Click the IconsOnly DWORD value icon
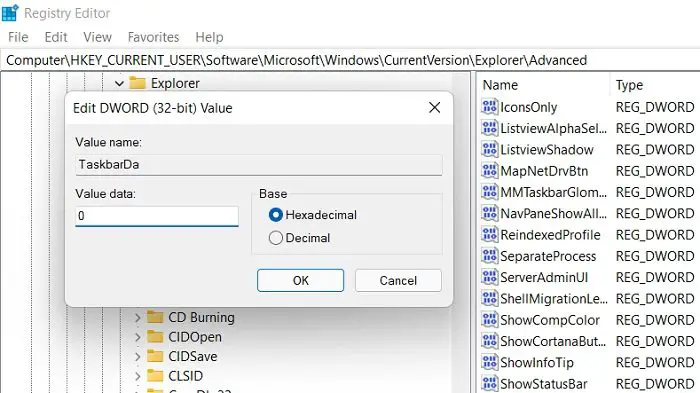Screen dimensions: 700x393 (489, 107)
